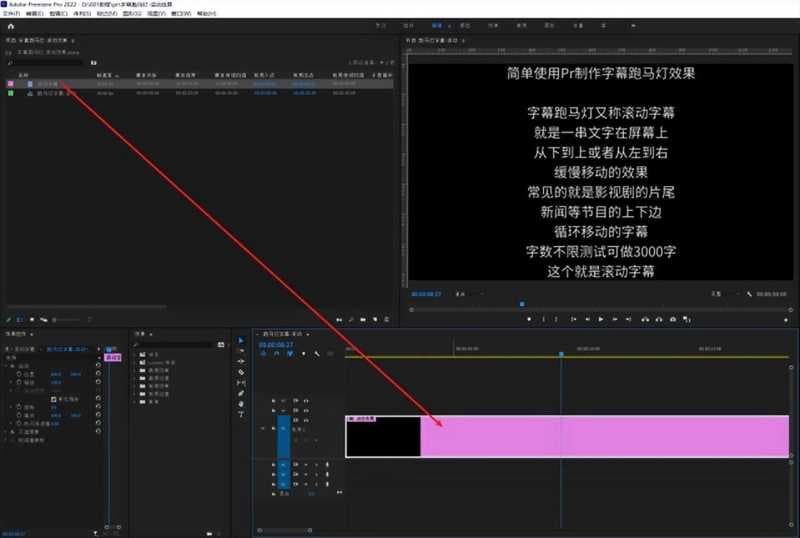This screenshot has width=800, height=538.
Task: Select the Slip tool
Action: click(241, 382)
